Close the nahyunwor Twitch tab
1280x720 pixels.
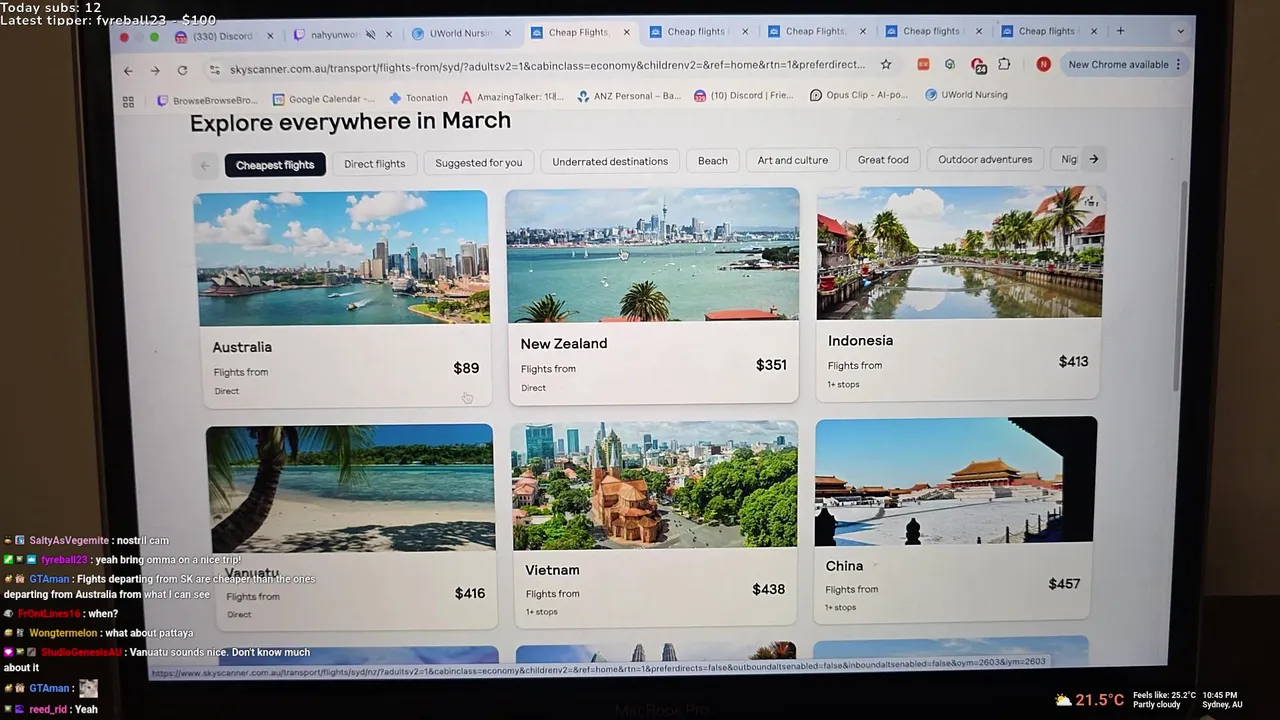point(389,35)
